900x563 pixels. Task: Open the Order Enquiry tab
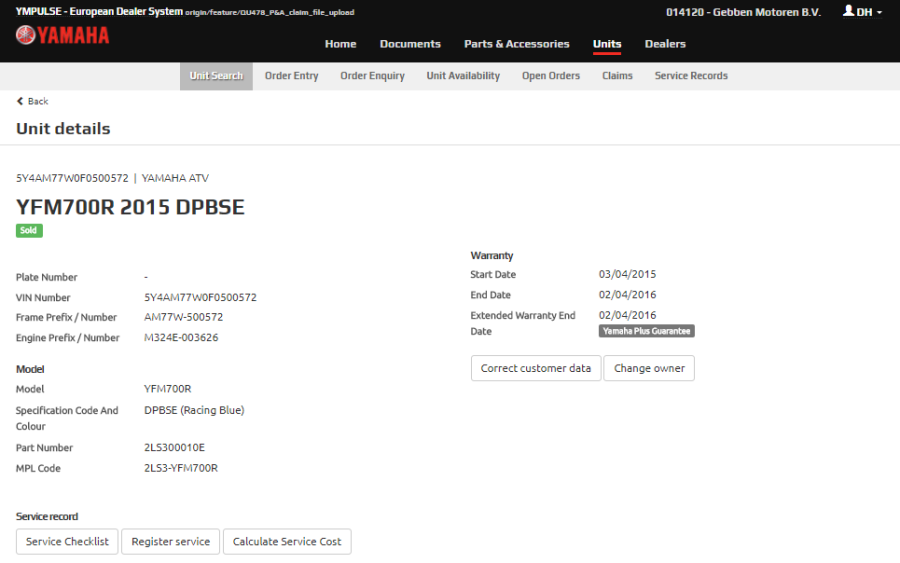click(373, 76)
